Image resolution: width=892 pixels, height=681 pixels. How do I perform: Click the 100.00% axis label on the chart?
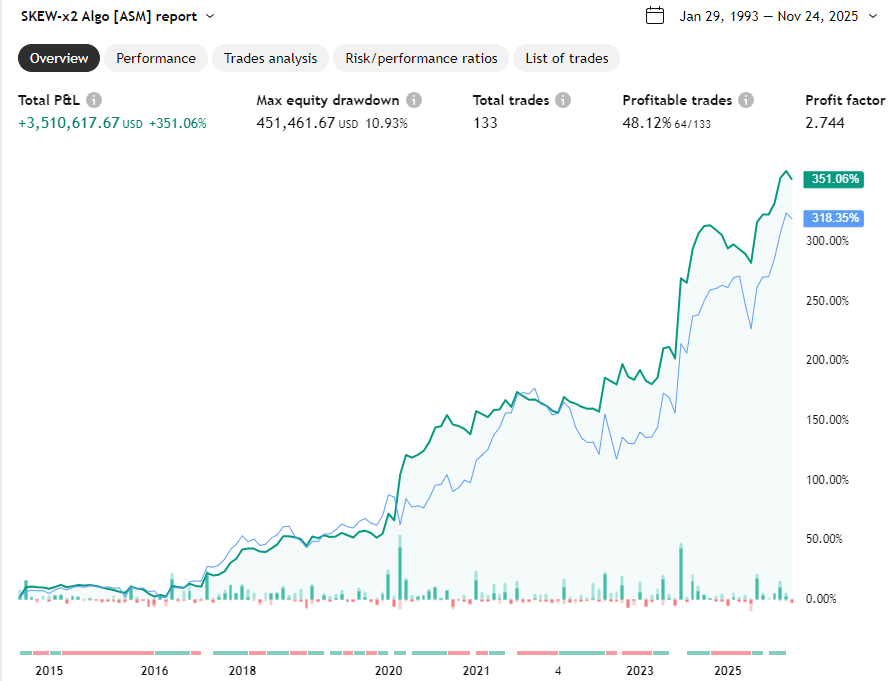click(x=827, y=479)
